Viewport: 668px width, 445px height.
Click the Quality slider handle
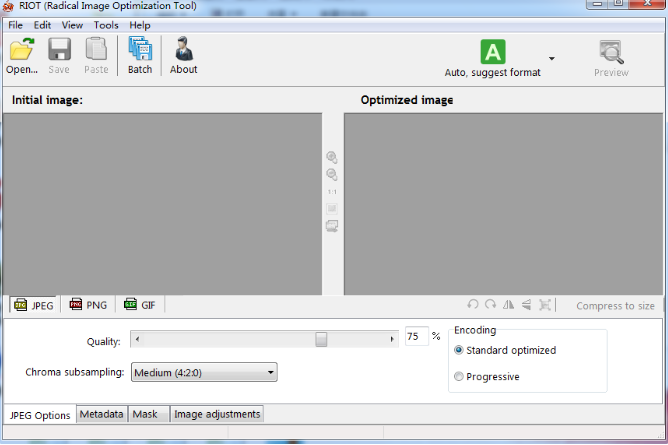[321, 339]
